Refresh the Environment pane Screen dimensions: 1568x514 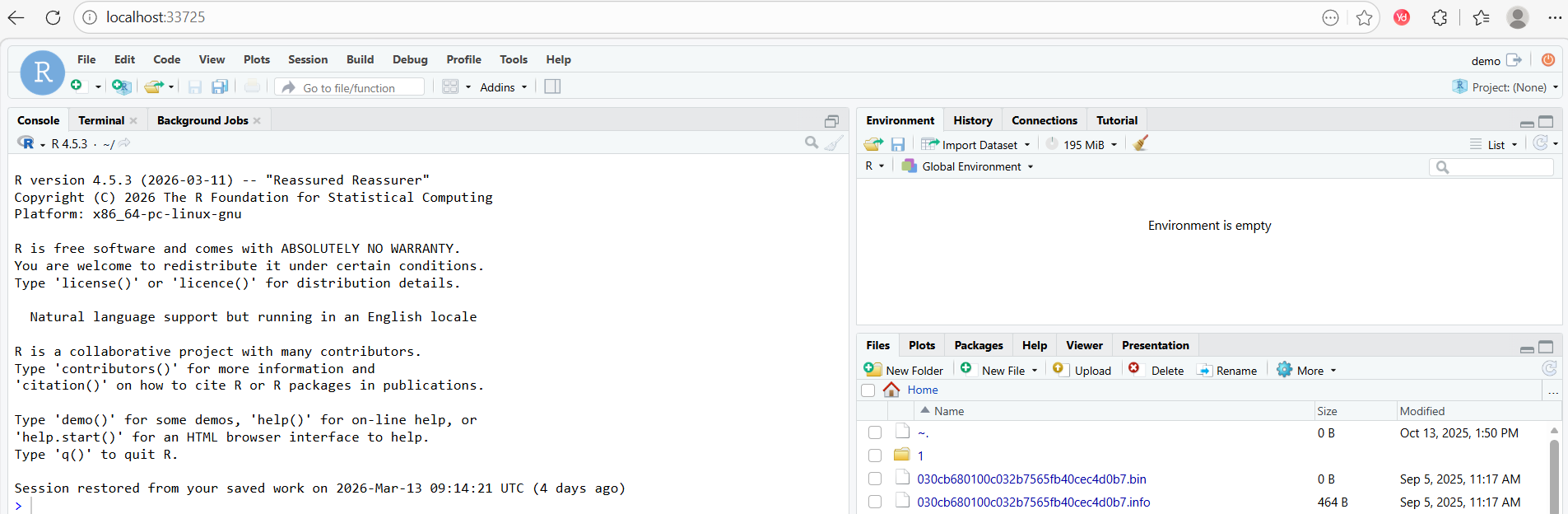coord(1541,143)
